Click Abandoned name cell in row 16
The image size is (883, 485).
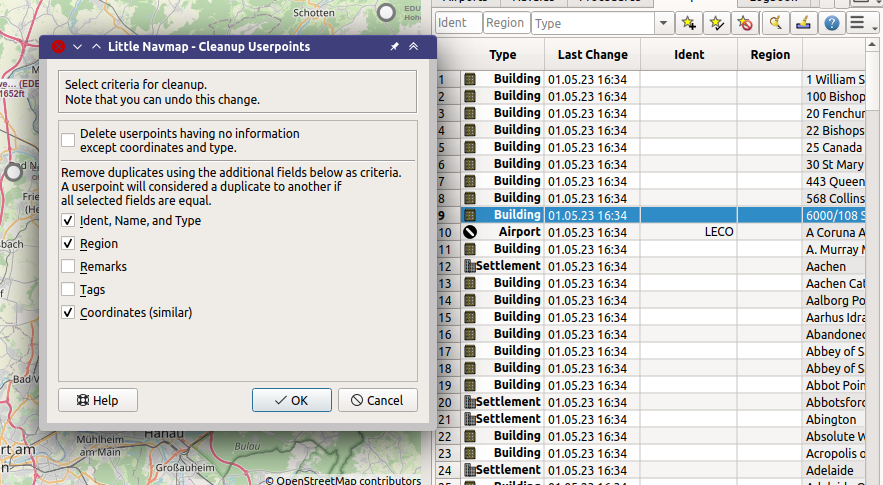coord(834,334)
